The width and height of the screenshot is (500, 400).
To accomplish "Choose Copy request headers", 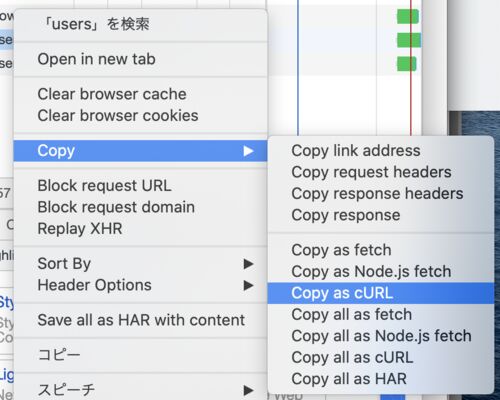I will coord(381,172).
